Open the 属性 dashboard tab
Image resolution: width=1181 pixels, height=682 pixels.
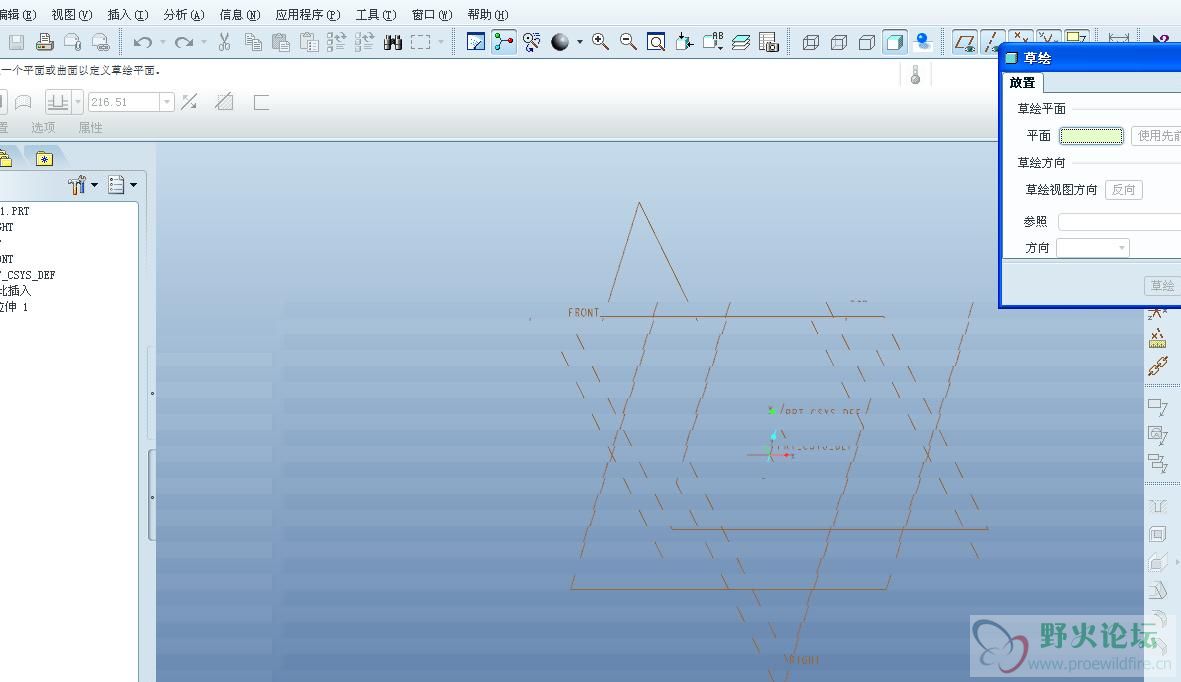90,127
